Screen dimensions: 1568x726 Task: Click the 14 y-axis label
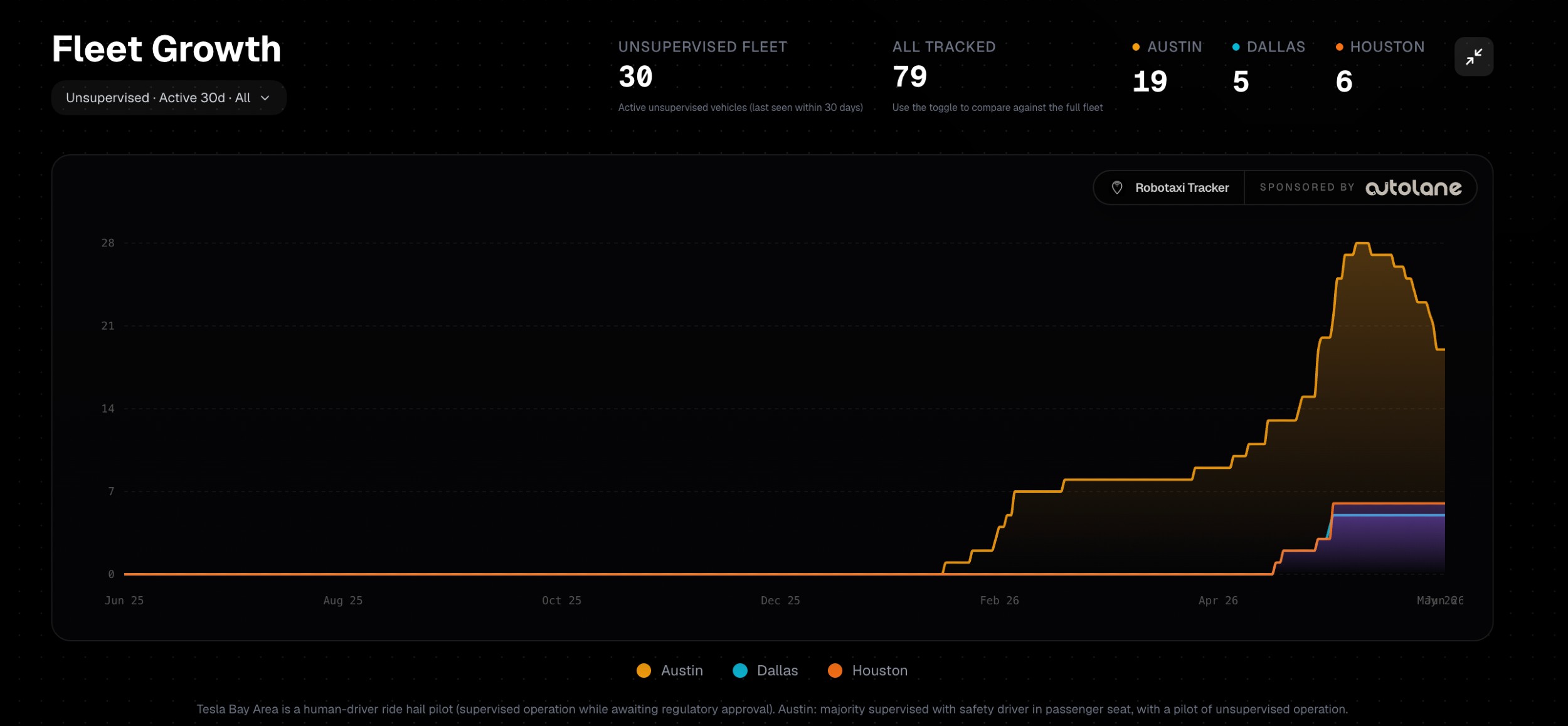tap(108, 409)
